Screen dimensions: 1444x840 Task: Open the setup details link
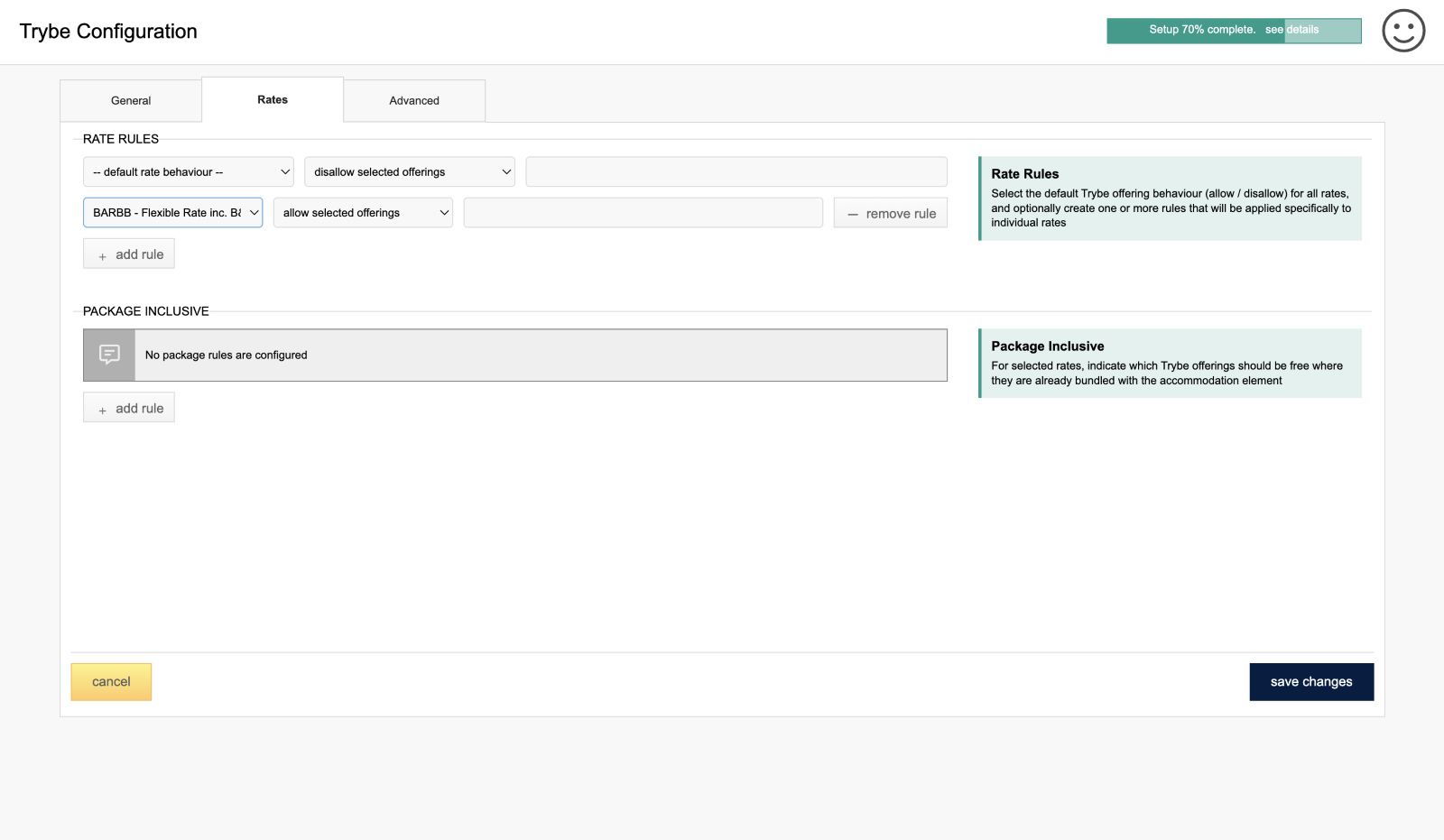click(x=1291, y=30)
